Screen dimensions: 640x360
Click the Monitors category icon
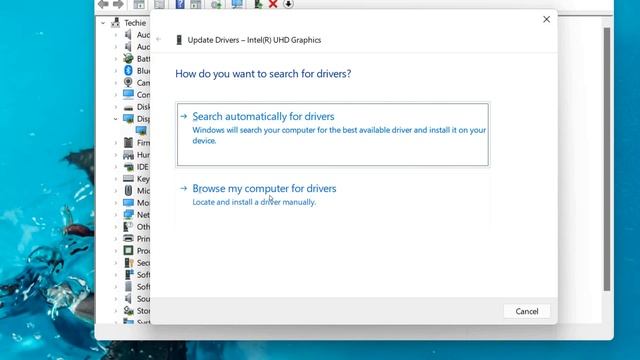128,202
